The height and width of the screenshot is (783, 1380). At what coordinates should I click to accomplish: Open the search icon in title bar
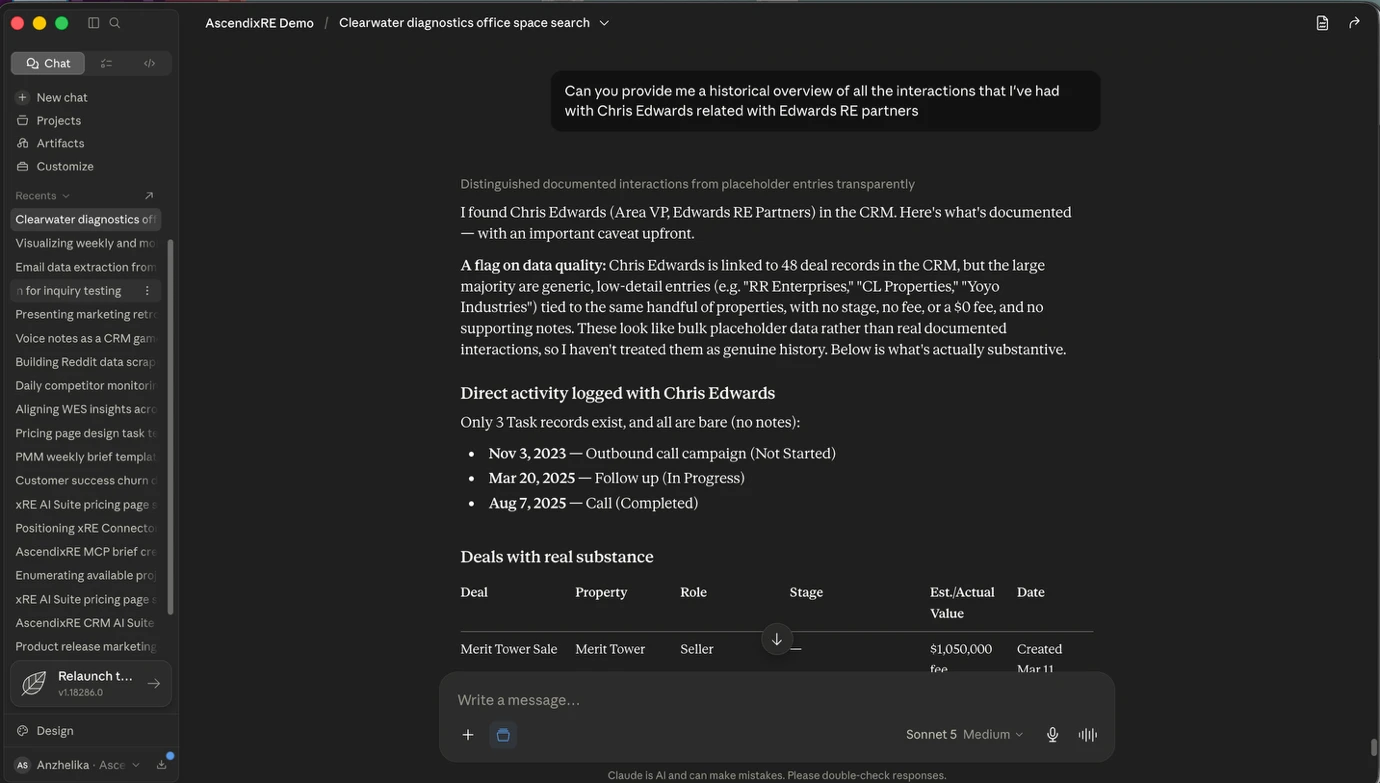click(115, 23)
